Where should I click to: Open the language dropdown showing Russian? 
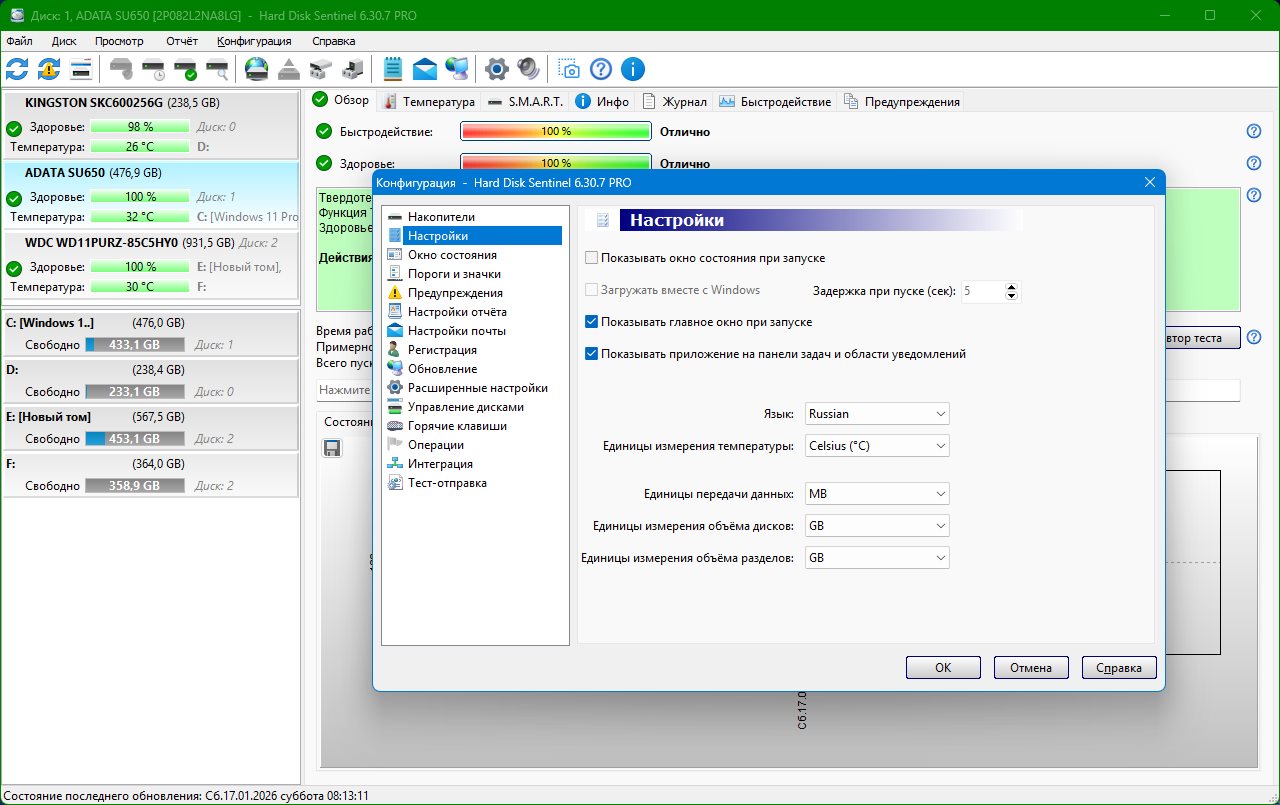877,414
